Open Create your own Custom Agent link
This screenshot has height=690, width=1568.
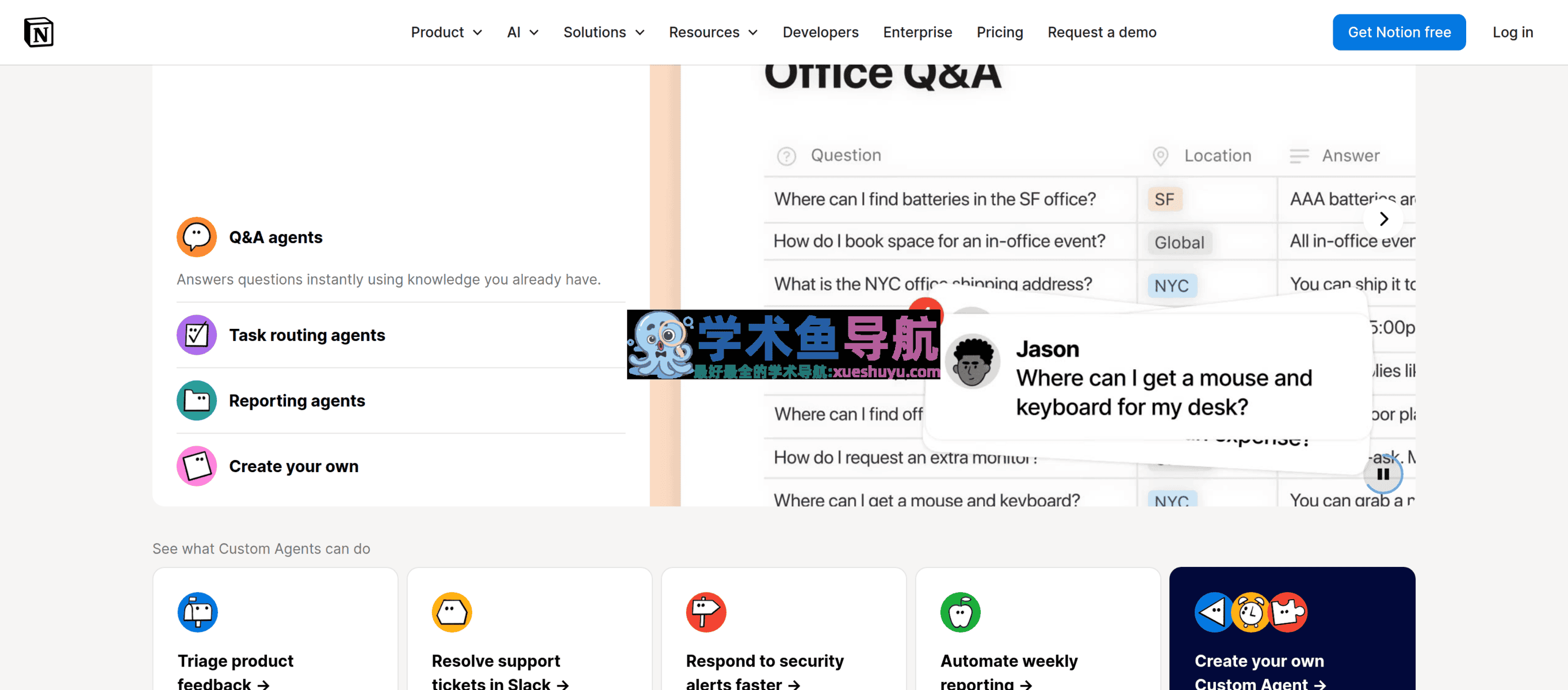coord(1260,672)
